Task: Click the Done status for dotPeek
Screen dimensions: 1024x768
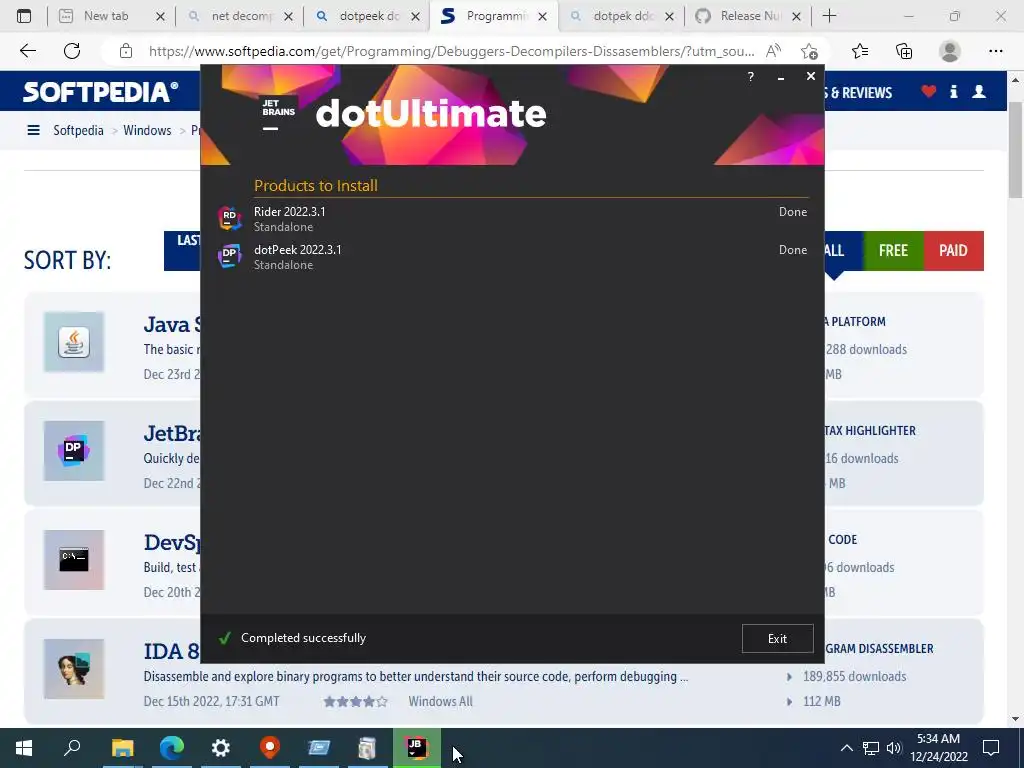Action: pyautogui.click(x=793, y=249)
